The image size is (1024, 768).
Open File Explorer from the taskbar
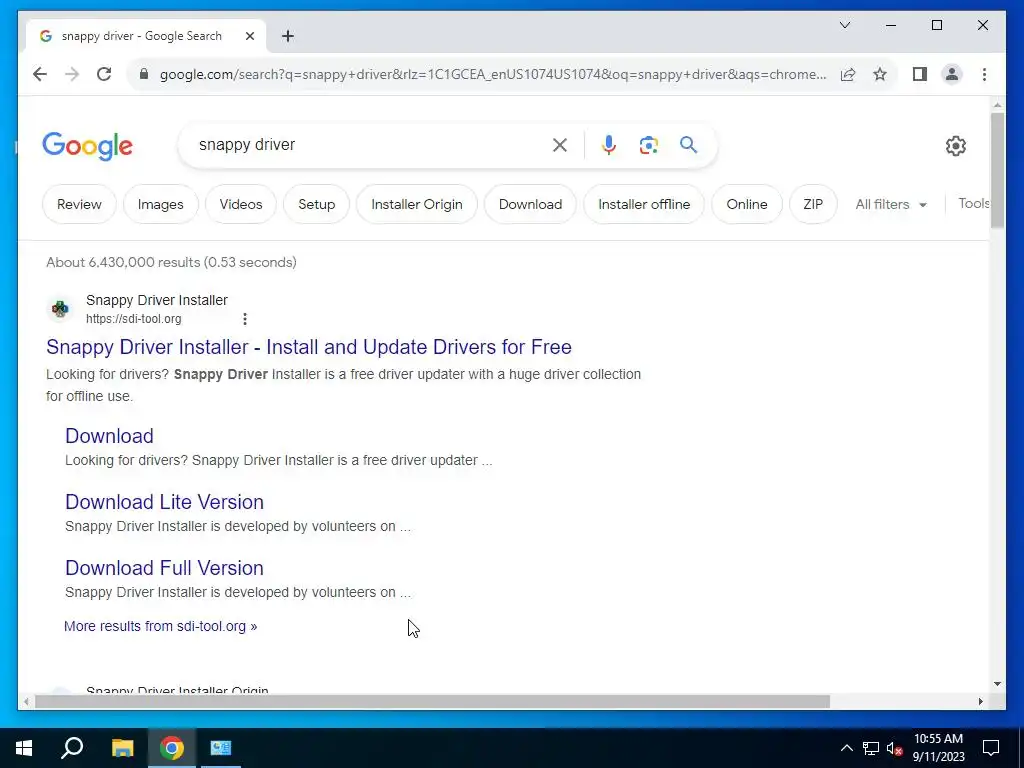click(x=122, y=748)
